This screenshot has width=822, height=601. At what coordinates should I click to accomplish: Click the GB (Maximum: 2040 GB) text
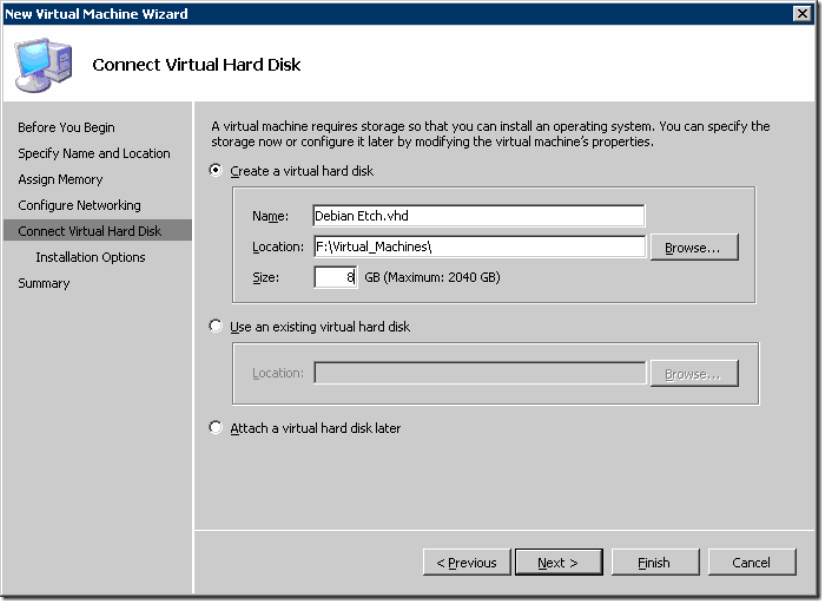pos(432,277)
